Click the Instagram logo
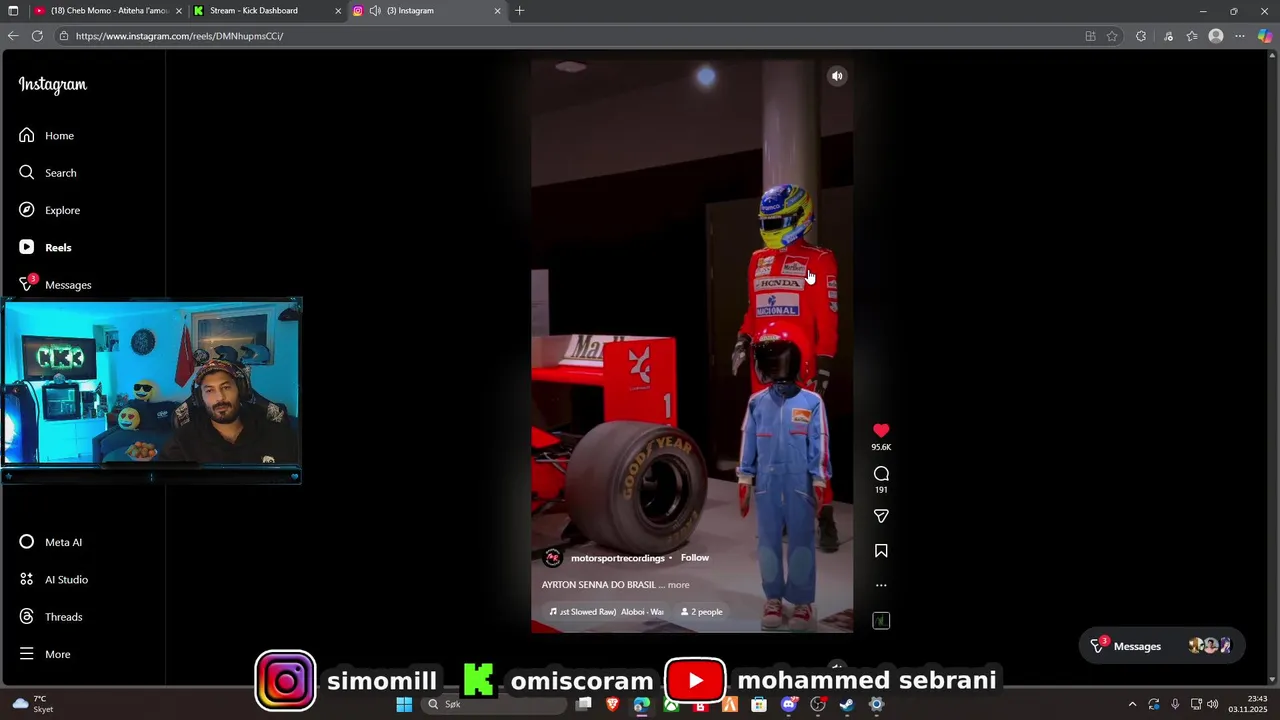 click(52, 85)
